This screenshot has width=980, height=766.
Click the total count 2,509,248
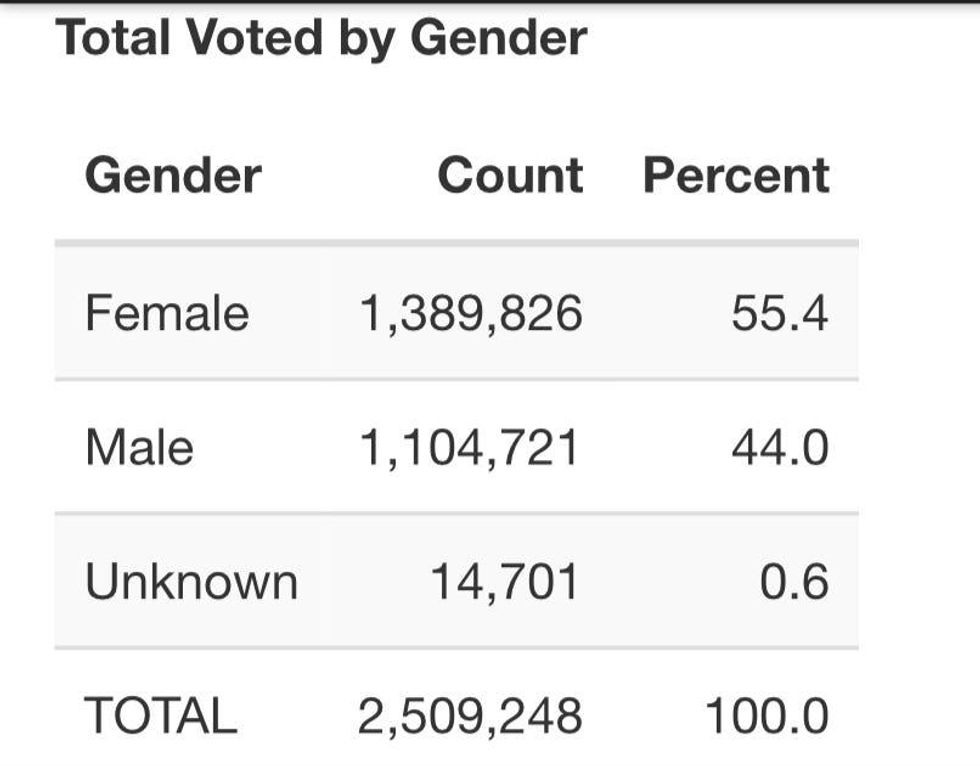[x=470, y=715]
